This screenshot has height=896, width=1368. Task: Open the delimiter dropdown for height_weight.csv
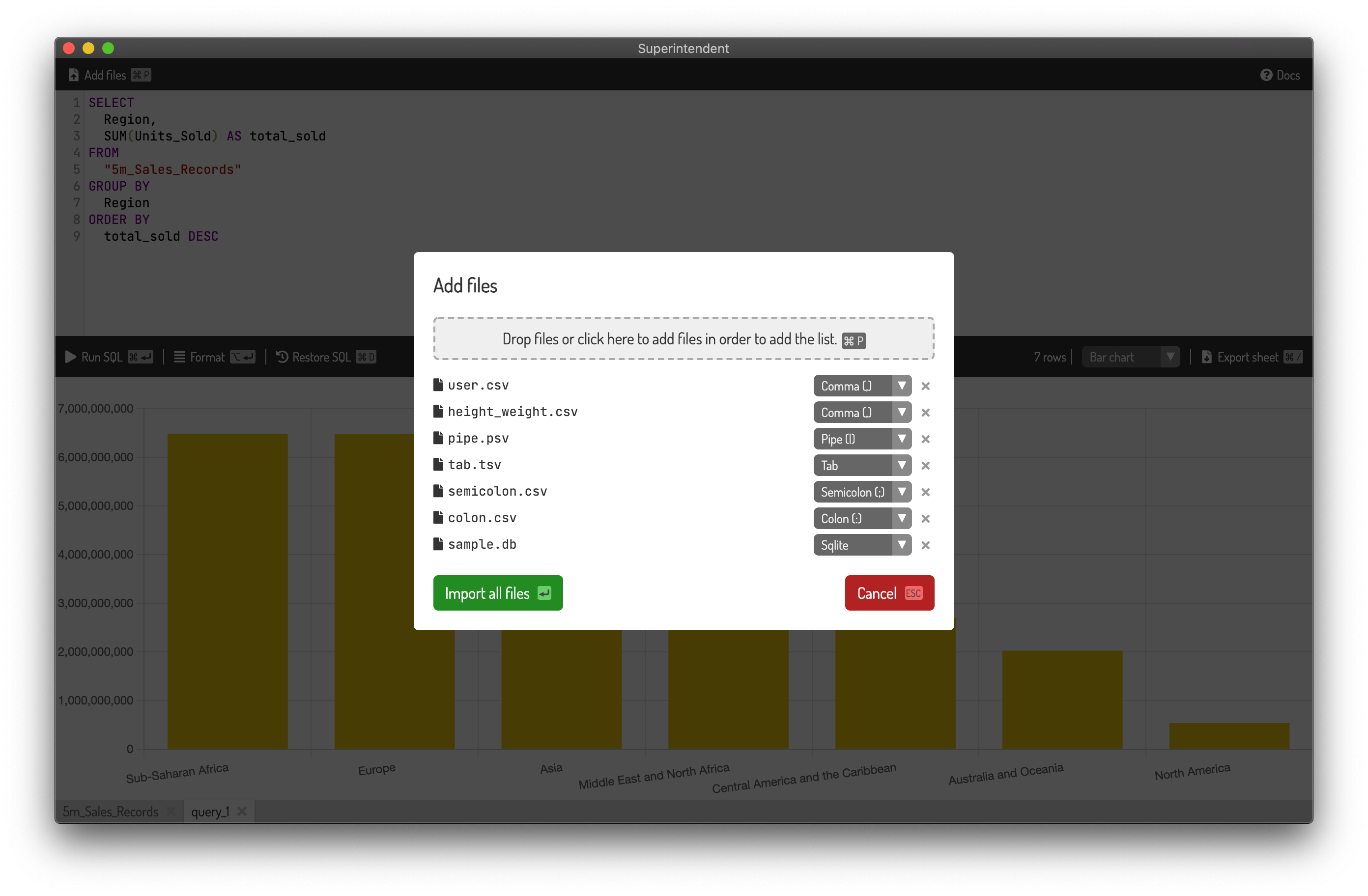(x=862, y=412)
